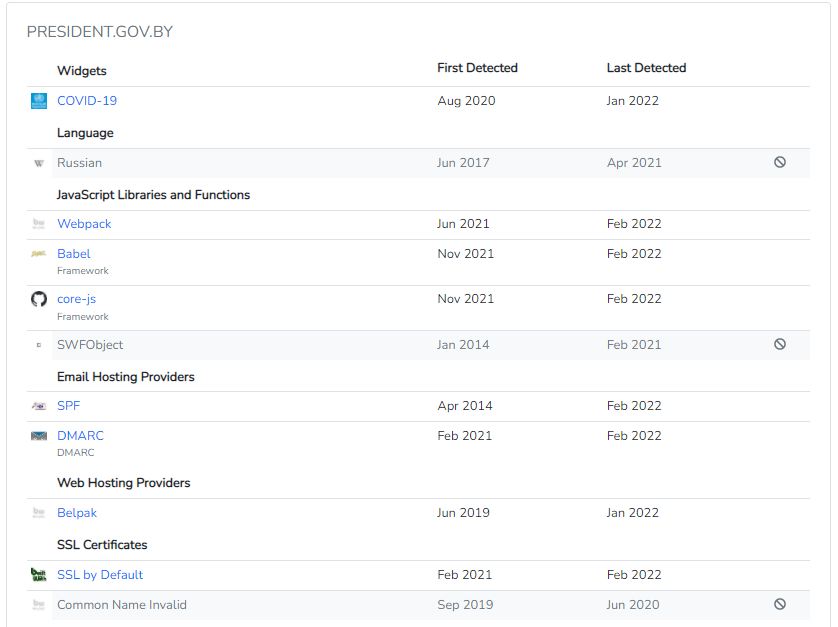The height and width of the screenshot is (627, 838).
Task: Click the no-longer-detected icon in SWFObject row
Action: pyautogui.click(x=780, y=344)
